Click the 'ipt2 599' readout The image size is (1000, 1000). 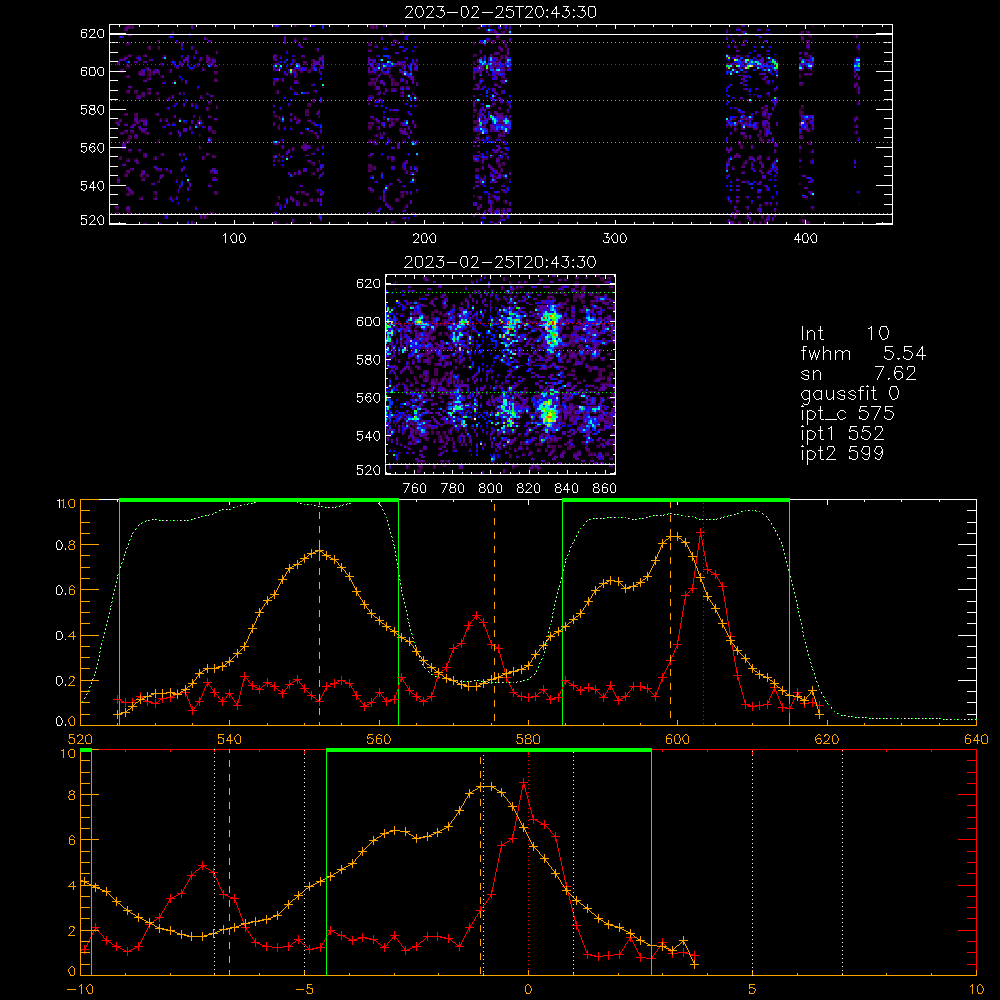click(842, 453)
